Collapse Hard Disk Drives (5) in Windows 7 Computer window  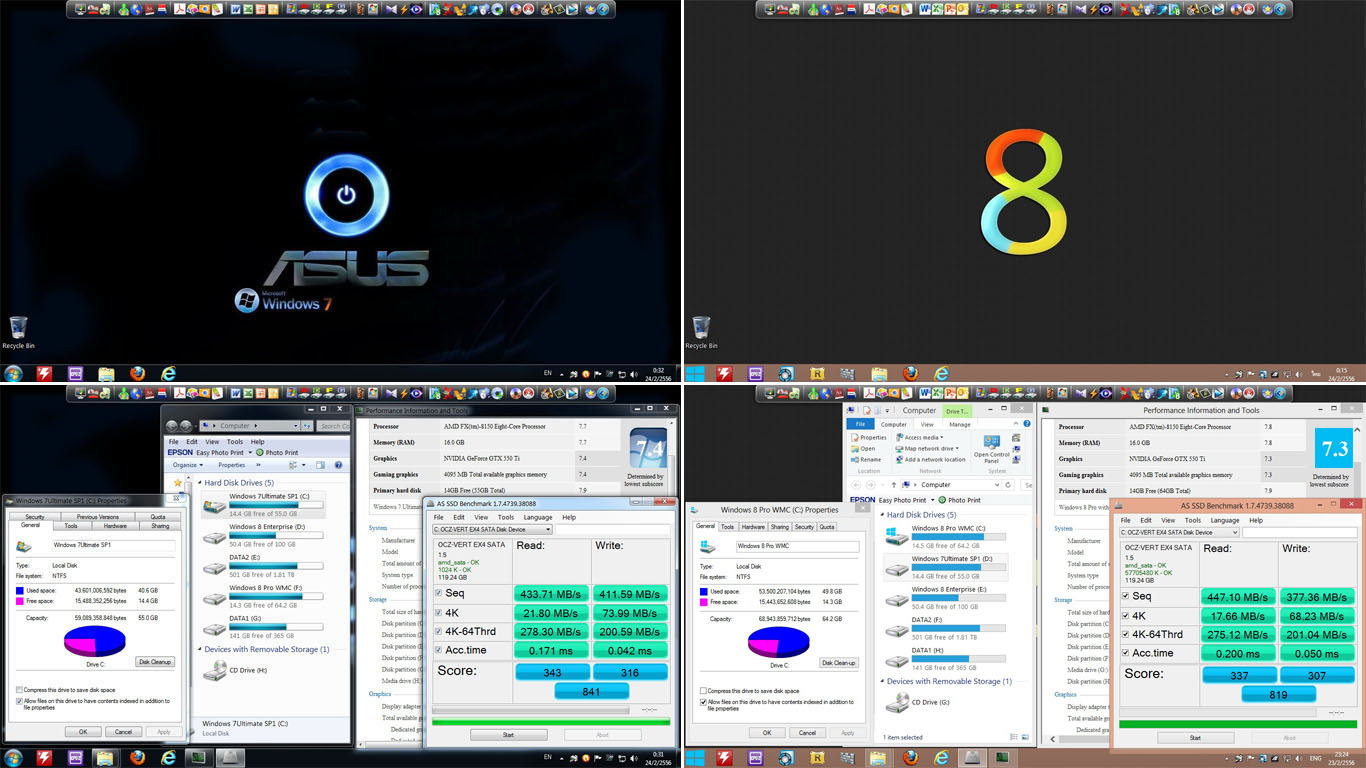tap(200, 483)
